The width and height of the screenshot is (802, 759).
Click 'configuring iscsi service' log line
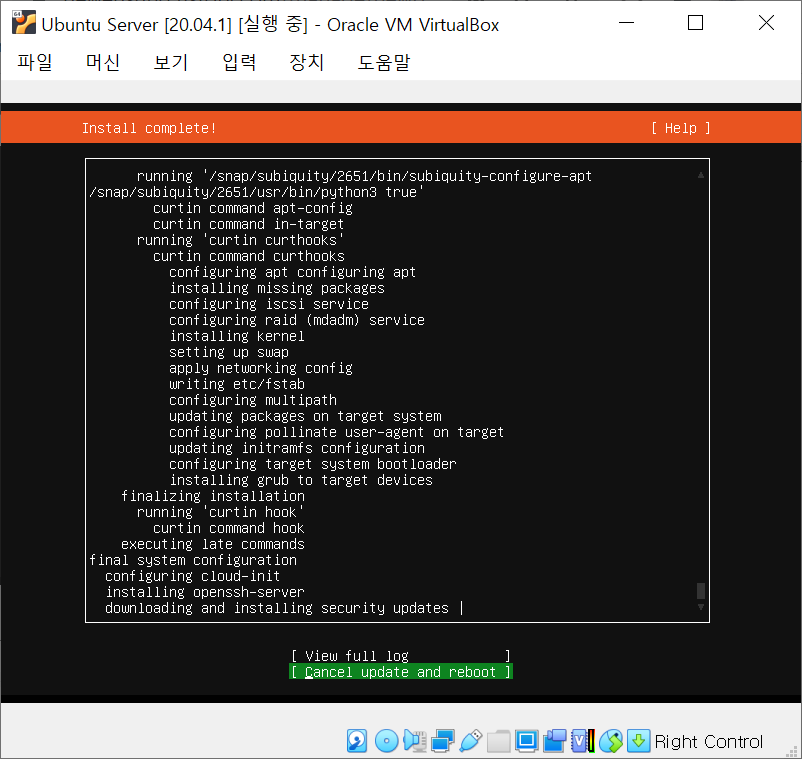pyautogui.click(x=269, y=304)
